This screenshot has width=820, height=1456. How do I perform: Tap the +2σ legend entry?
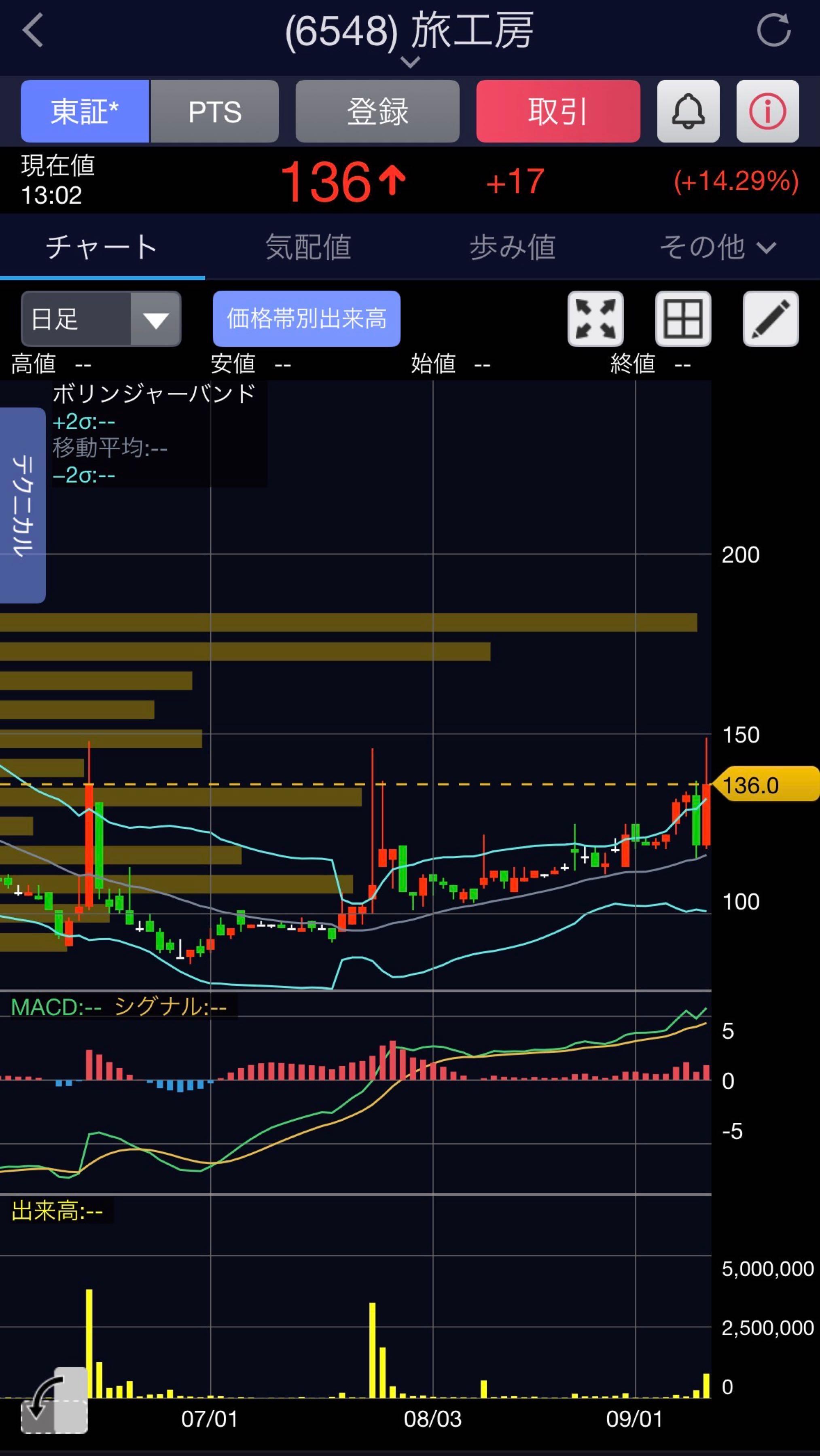coord(84,422)
